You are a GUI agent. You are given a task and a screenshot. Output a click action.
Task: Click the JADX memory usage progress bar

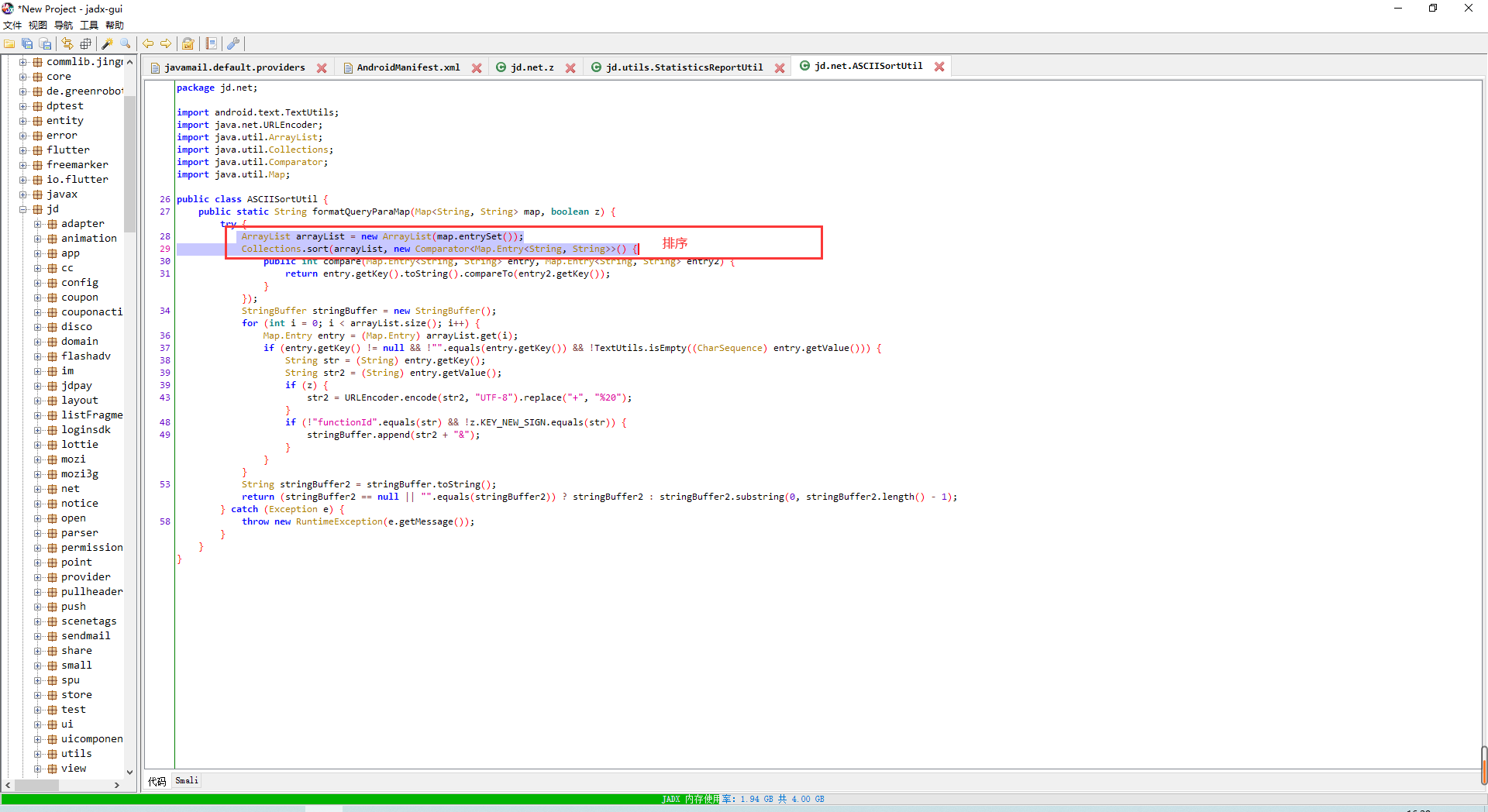(x=743, y=799)
